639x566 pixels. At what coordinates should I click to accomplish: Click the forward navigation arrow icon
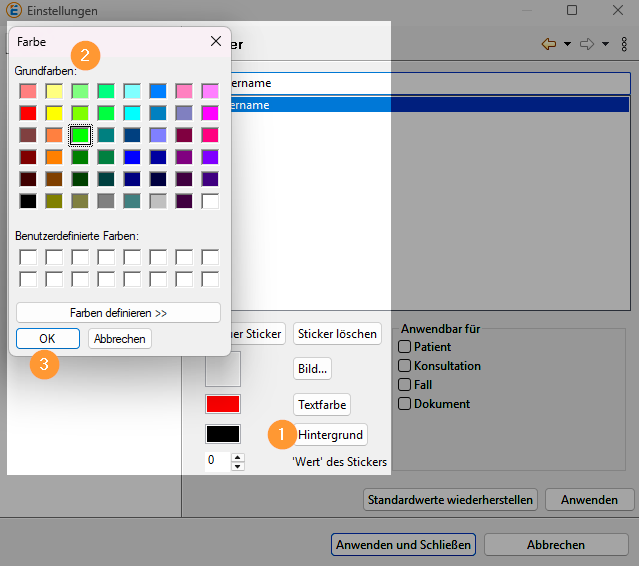click(587, 44)
